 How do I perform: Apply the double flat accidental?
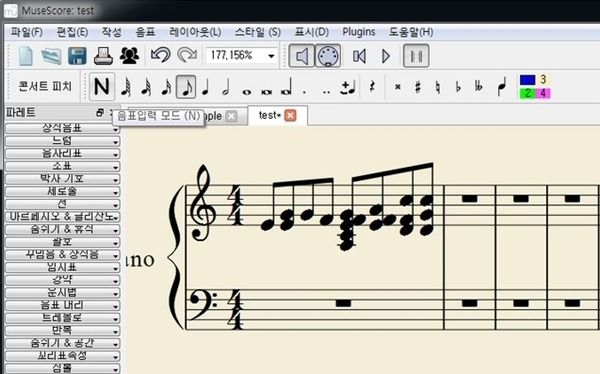(x=478, y=87)
